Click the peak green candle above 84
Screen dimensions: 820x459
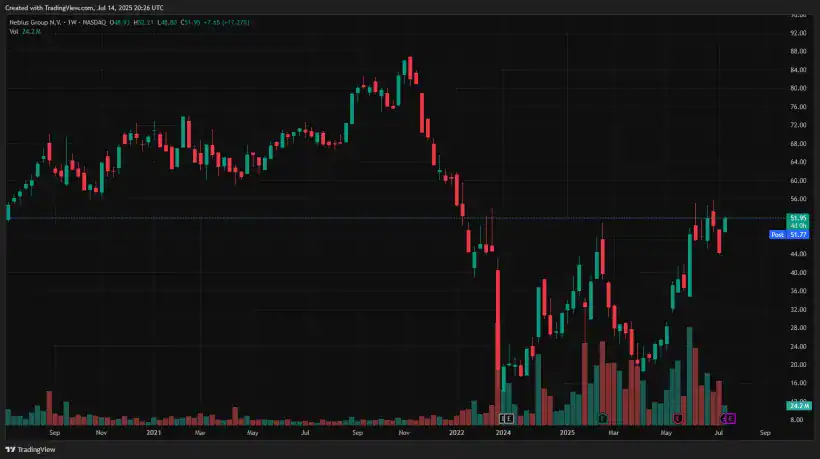[x=405, y=68]
